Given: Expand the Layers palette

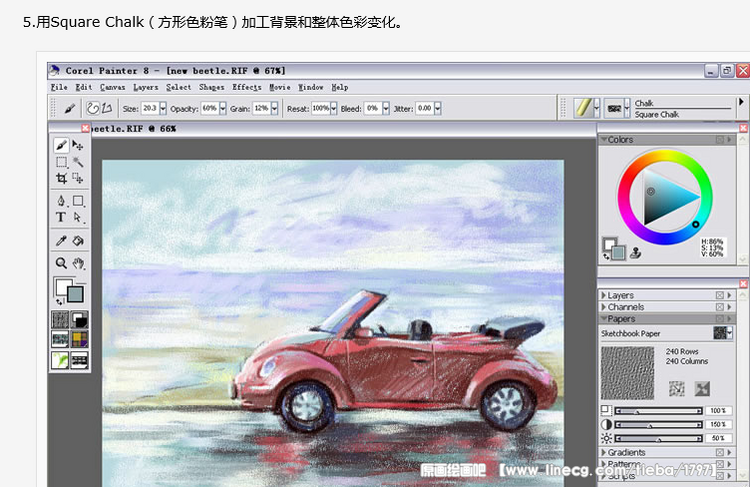Looking at the screenshot, I should coord(604,295).
